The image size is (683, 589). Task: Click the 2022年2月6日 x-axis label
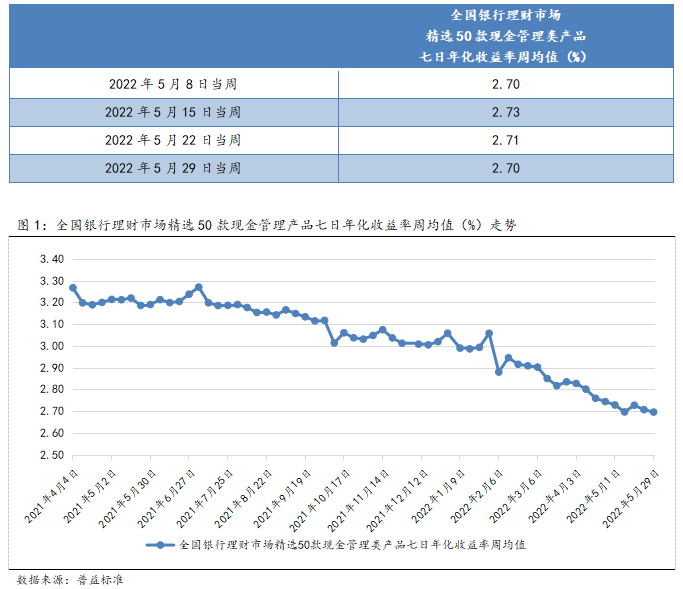click(x=477, y=491)
